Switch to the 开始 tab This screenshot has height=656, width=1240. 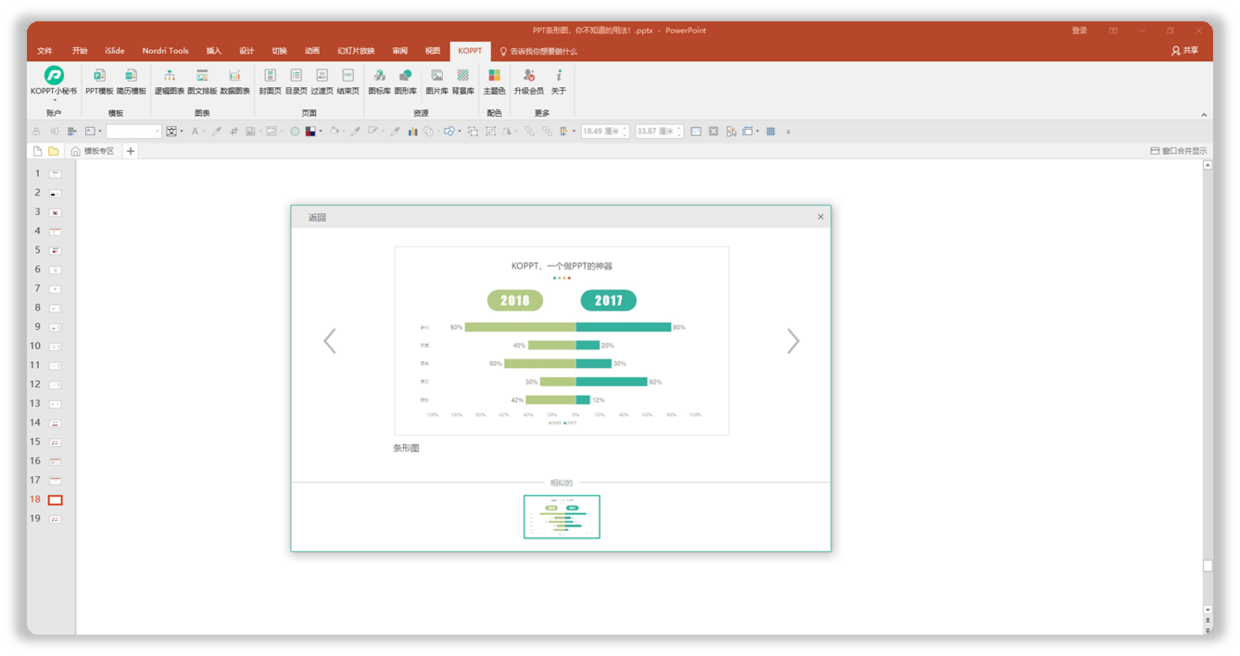80,51
